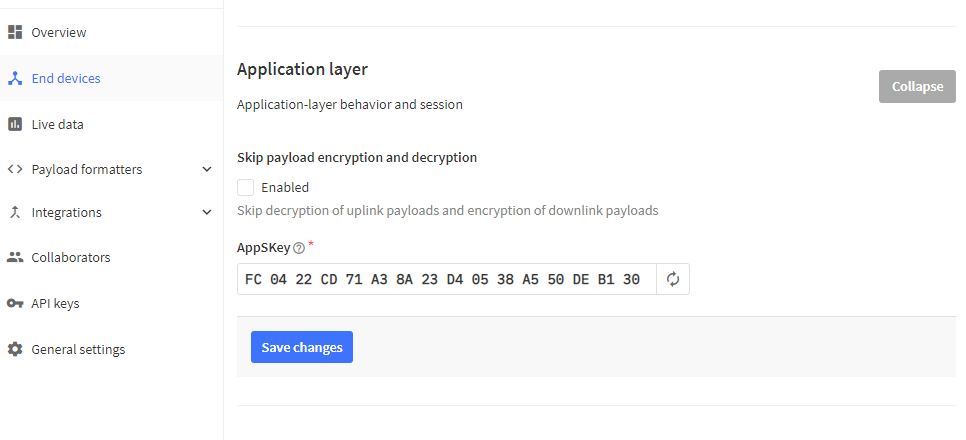Open the Live data menu item
Image resolution: width=966 pixels, height=440 pixels.
[x=57, y=124]
